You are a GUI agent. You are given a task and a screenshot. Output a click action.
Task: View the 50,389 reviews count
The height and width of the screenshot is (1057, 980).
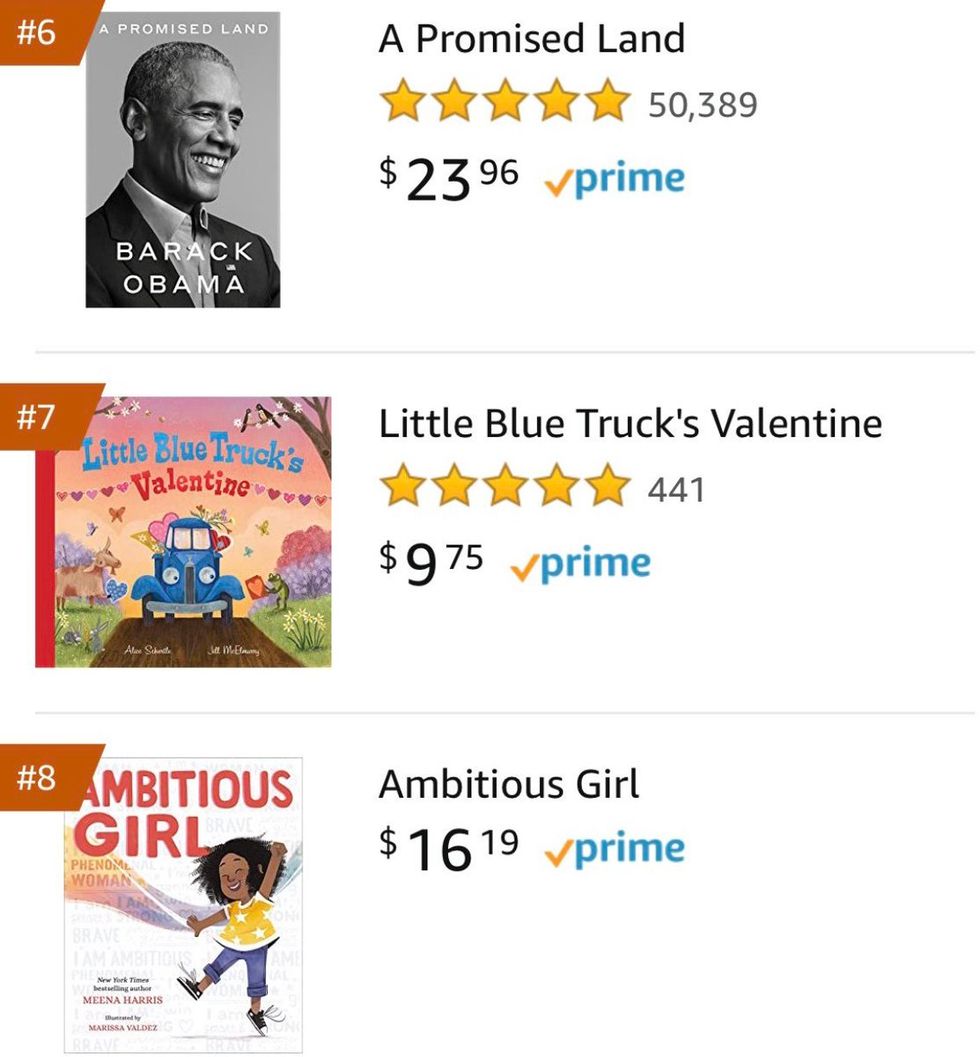click(703, 104)
